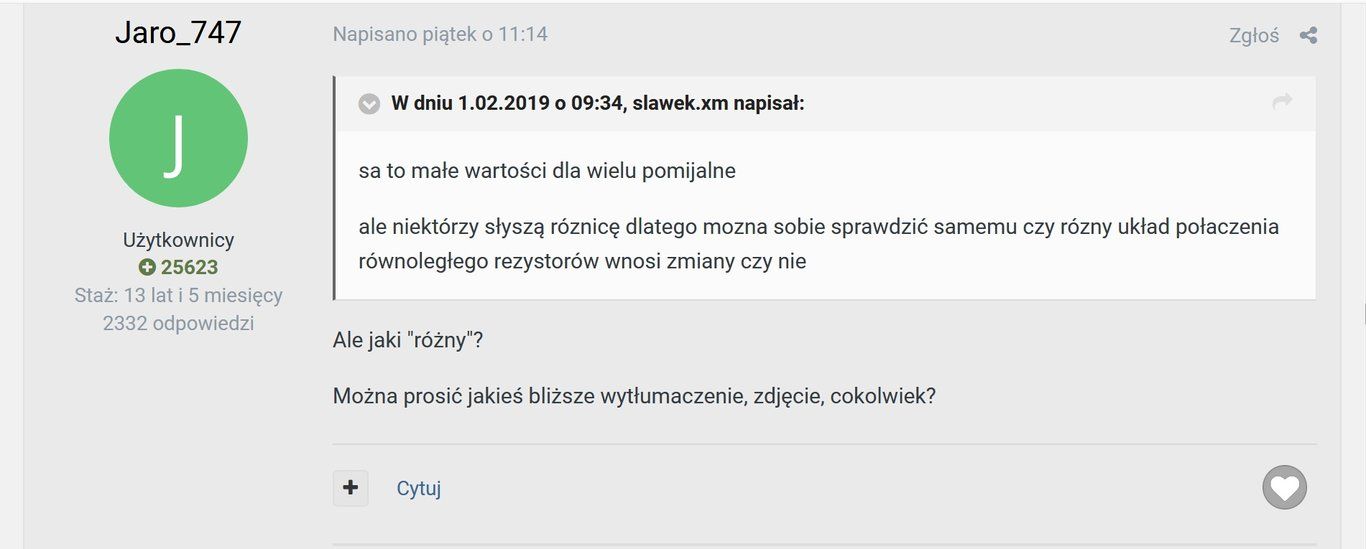Open the Jaro_747 profile via username
This screenshot has width=1366, height=549.
178,32
